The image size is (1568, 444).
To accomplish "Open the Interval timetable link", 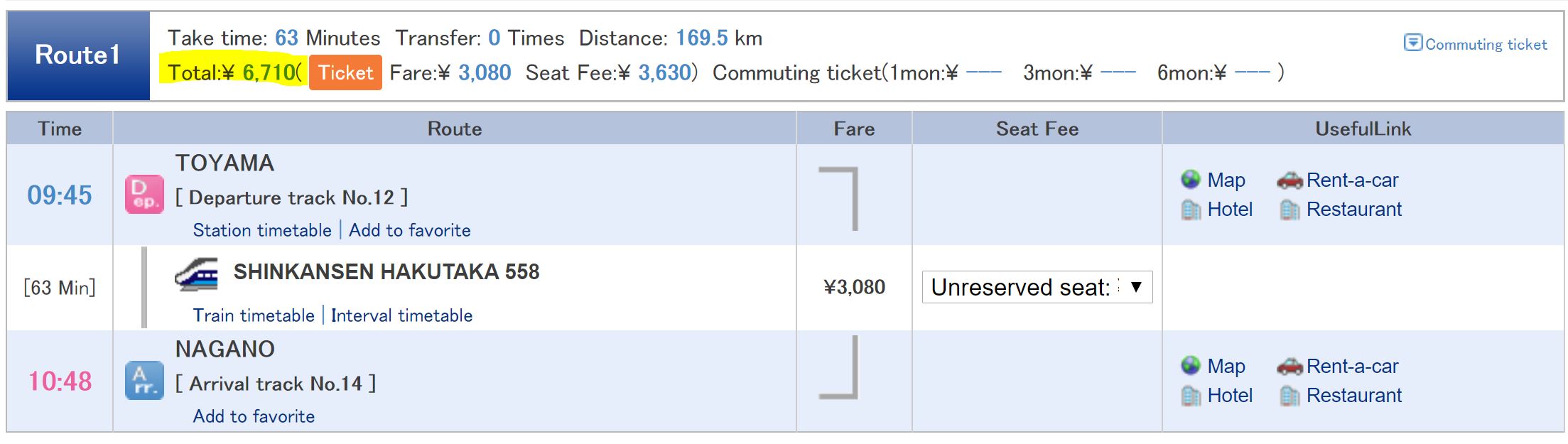I will [x=401, y=315].
